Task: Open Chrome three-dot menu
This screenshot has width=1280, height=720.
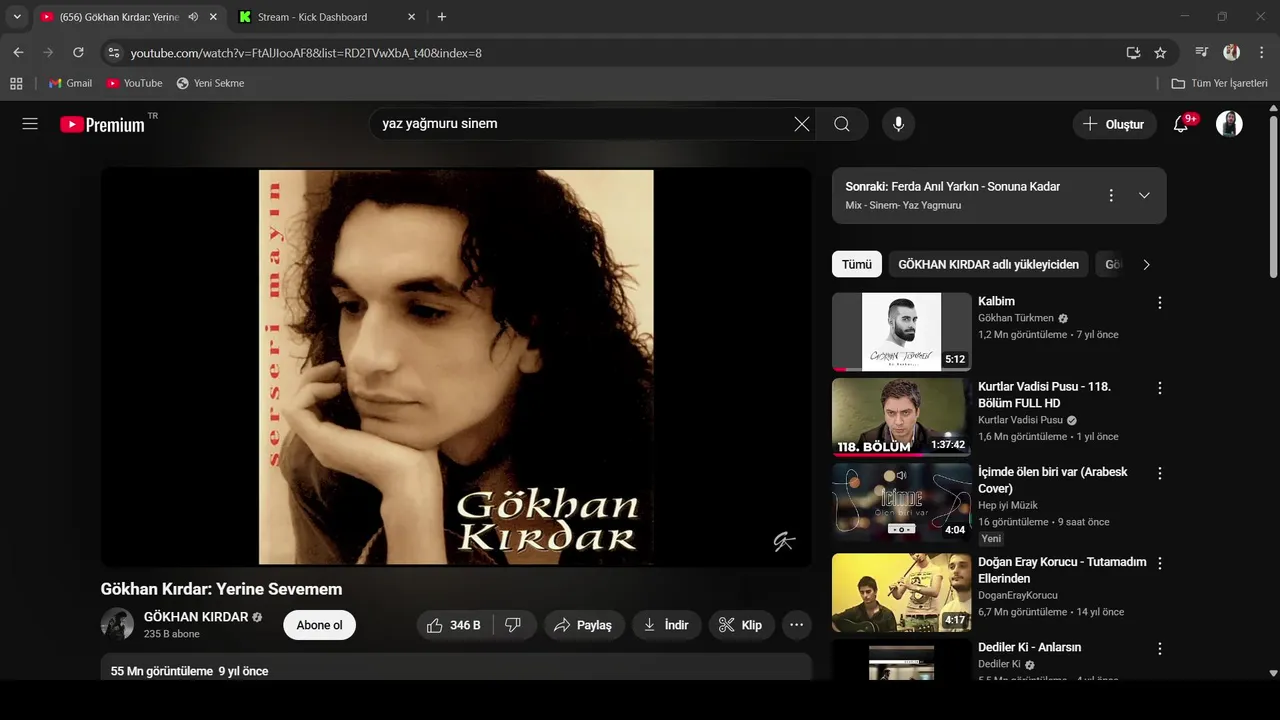Action: [1261, 52]
